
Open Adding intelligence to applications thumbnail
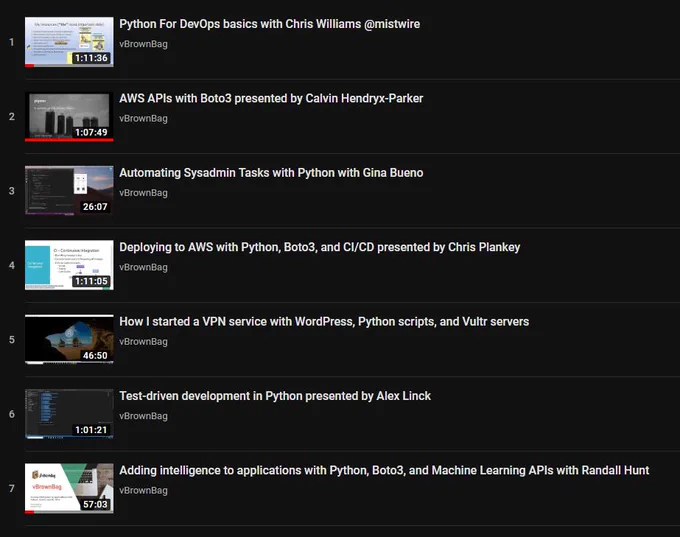[x=69, y=488]
